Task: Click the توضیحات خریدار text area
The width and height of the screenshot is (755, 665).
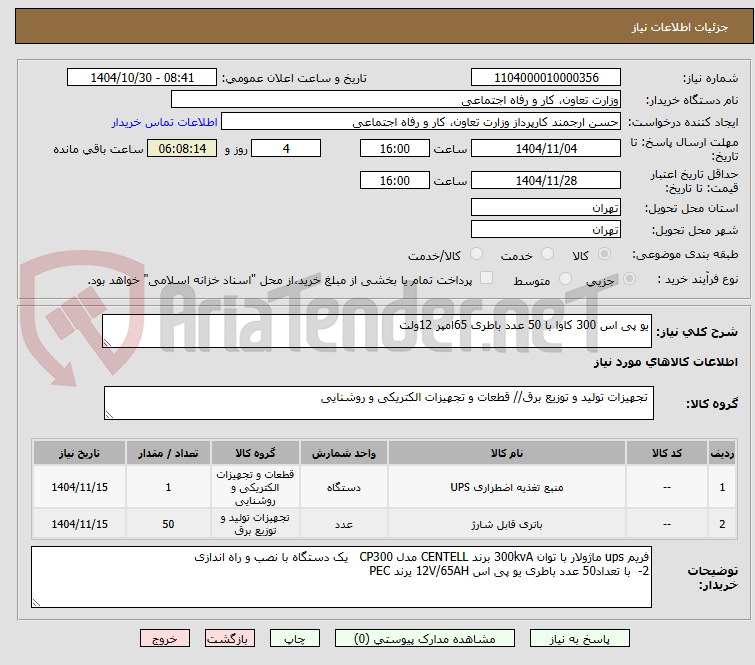Action: (341, 577)
